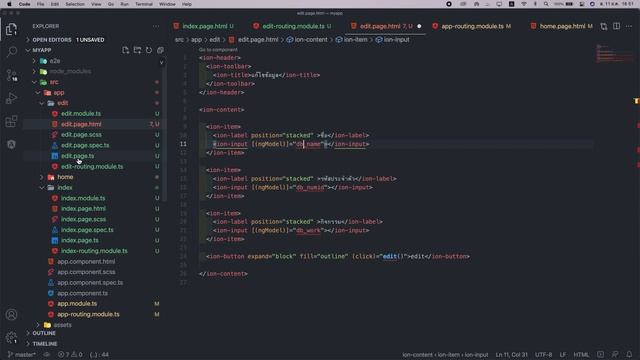
Task: Change UTF-8 file encoding
Action: pos(543,355)
